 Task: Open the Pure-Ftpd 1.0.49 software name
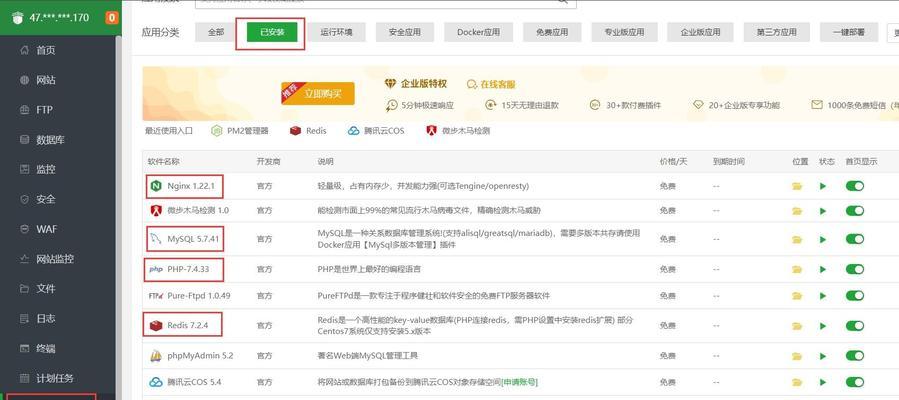point(198,296)
